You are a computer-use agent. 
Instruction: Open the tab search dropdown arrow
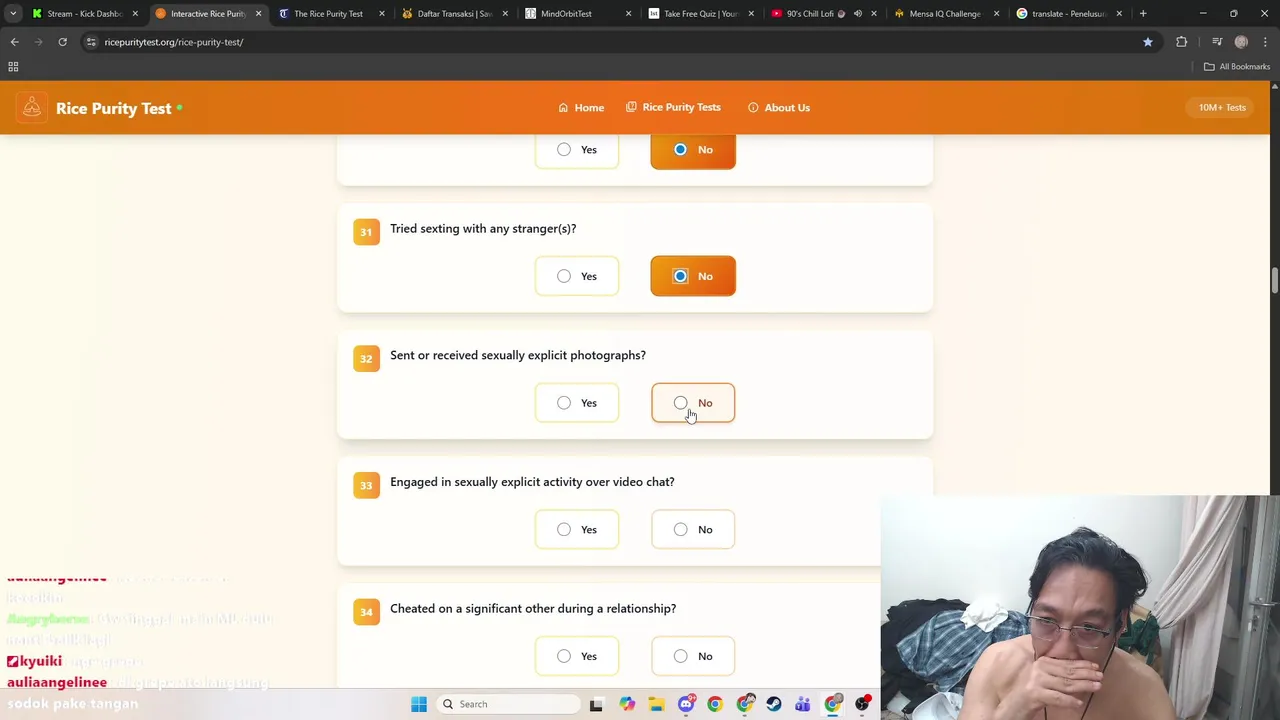(x=13, y=14)
